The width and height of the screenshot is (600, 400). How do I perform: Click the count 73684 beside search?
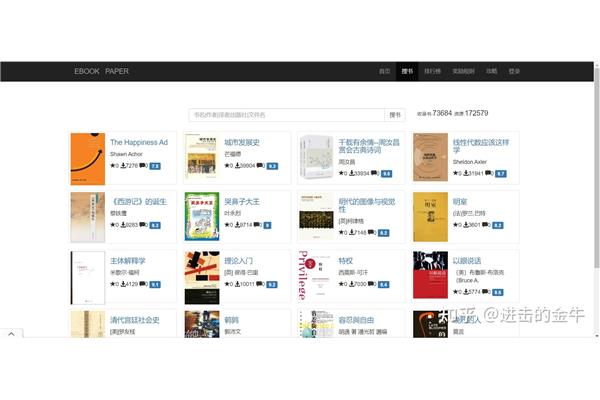[x=442, y=113]
